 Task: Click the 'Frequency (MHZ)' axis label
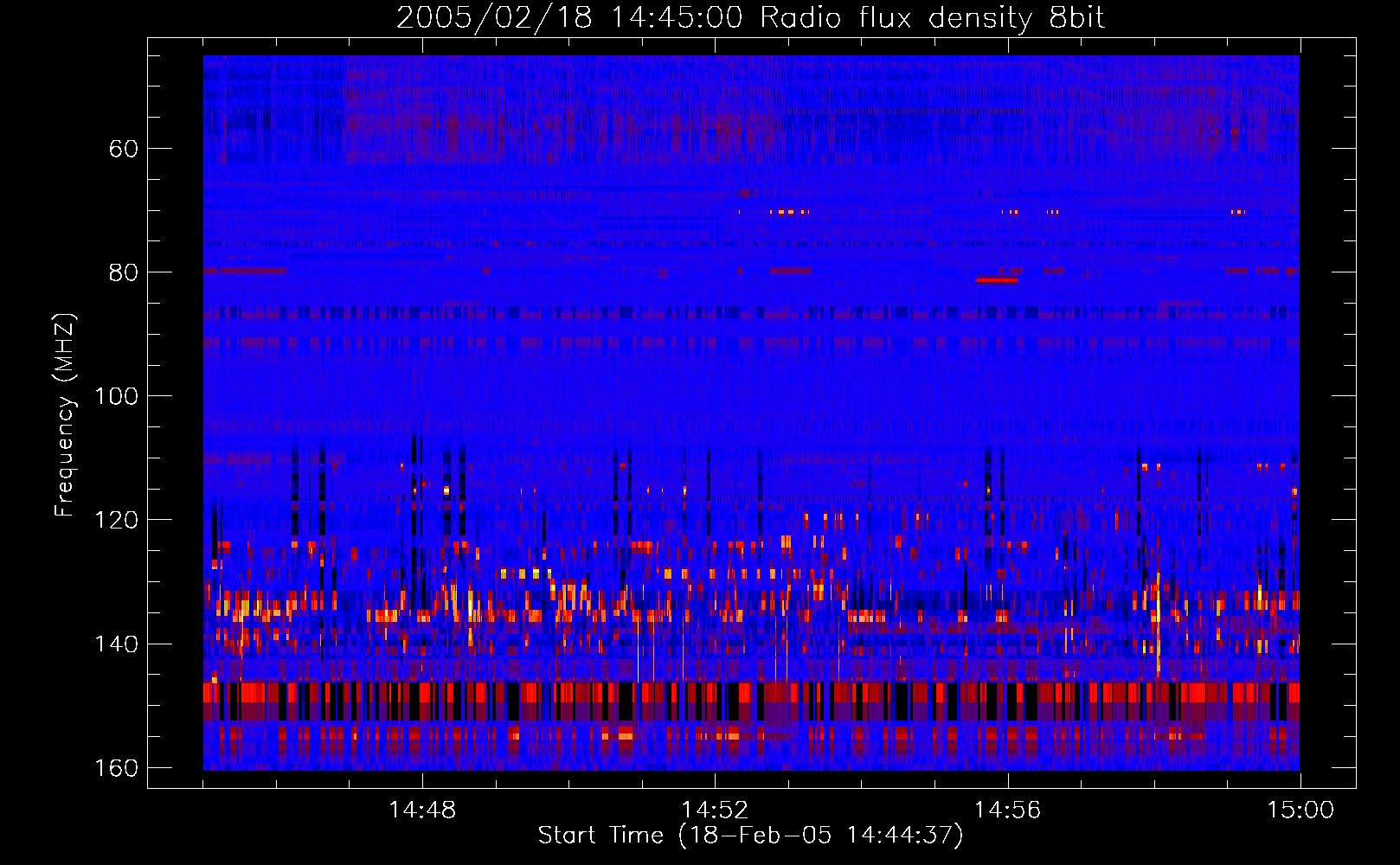click(x=65, y=415)
